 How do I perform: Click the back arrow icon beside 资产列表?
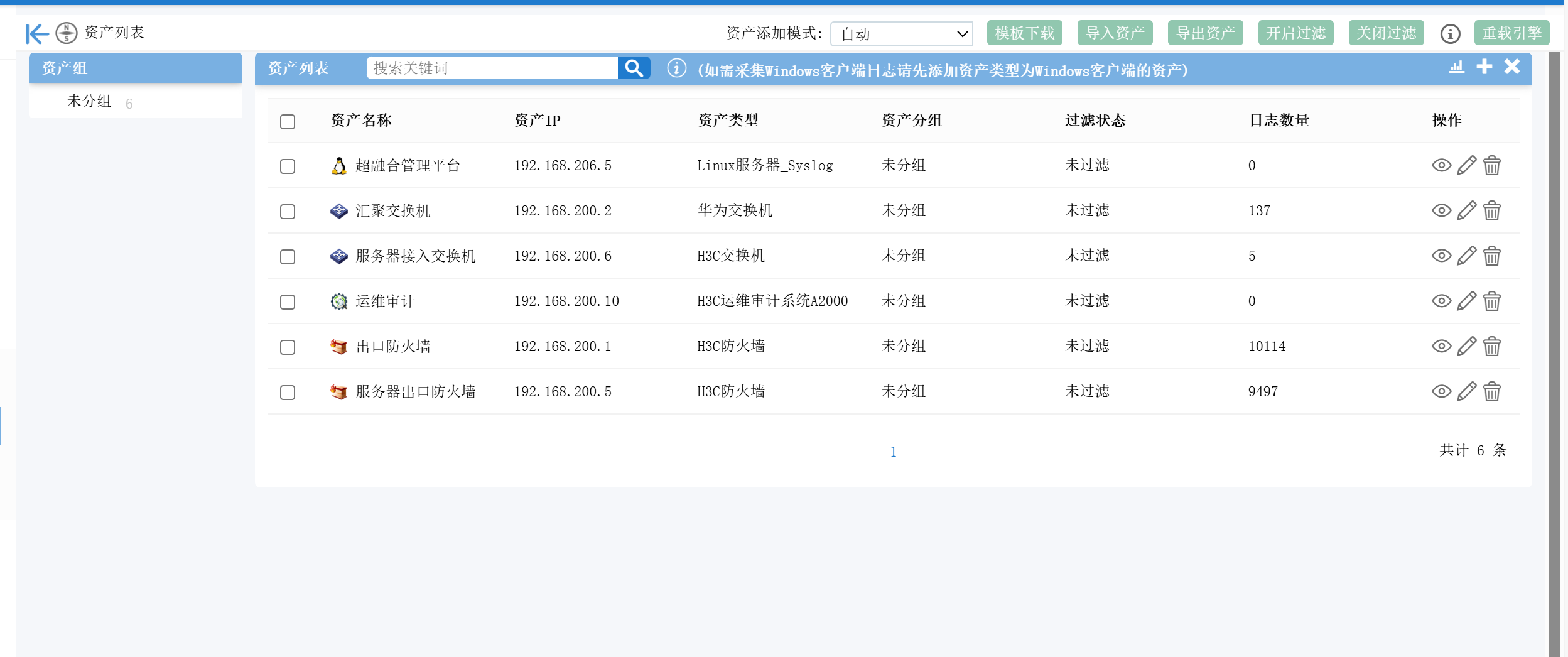point(37,33)
